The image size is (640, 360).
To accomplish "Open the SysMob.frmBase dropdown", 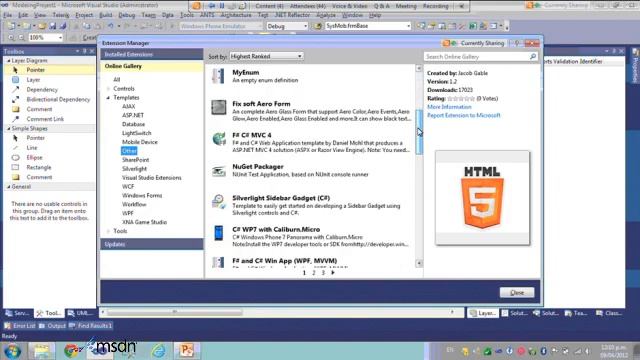I will 368,26.
